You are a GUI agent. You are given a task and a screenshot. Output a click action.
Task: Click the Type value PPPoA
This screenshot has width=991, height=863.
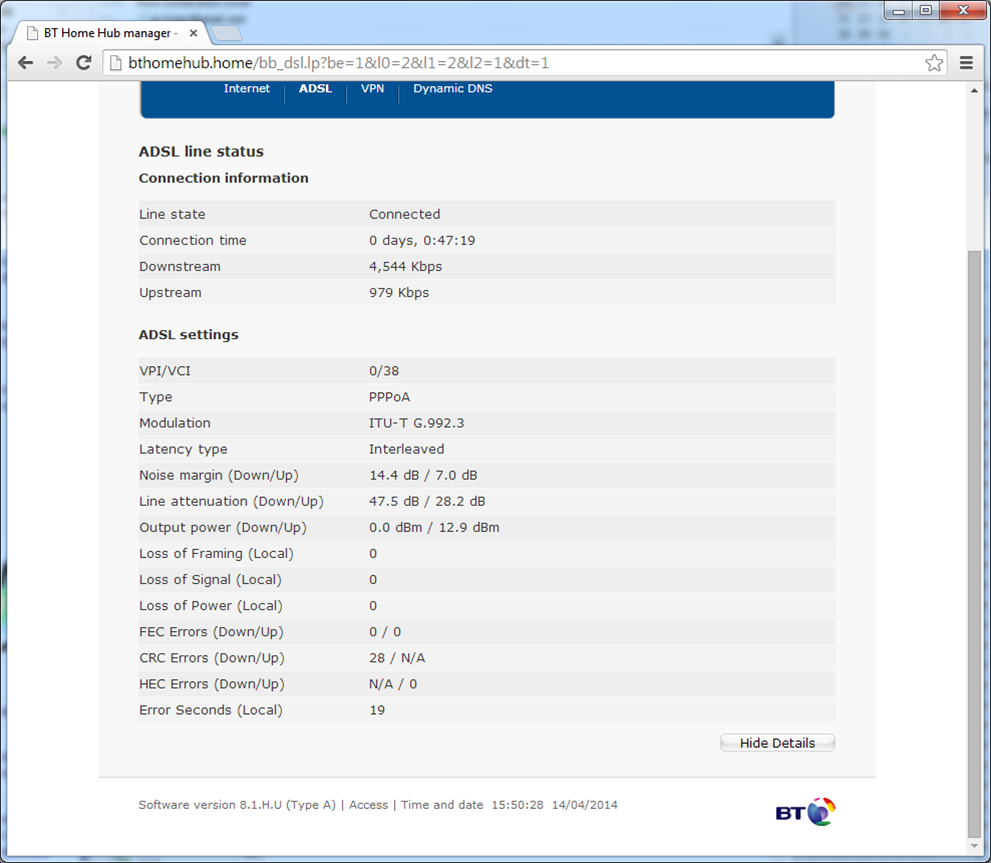pos(389,397)
